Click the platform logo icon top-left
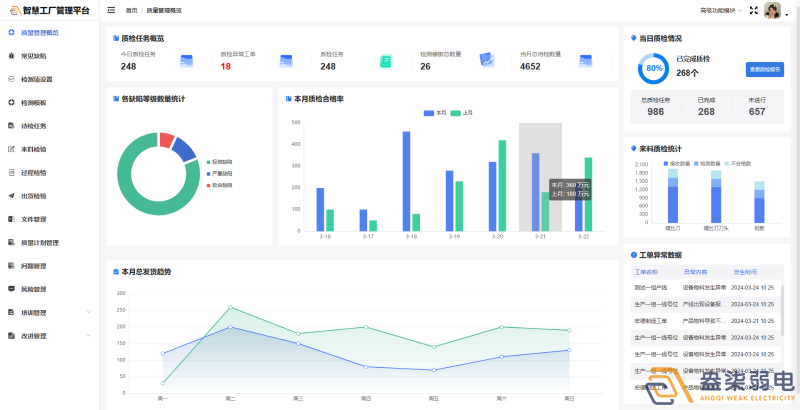Screen dimensions: 800x410 pos(15,10)
